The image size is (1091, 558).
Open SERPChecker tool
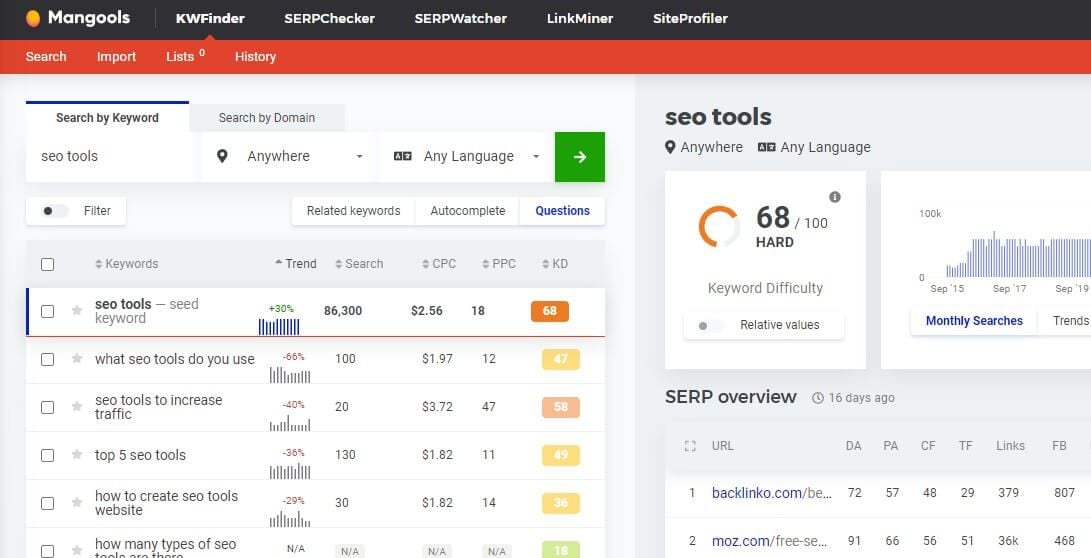[329, 19]
